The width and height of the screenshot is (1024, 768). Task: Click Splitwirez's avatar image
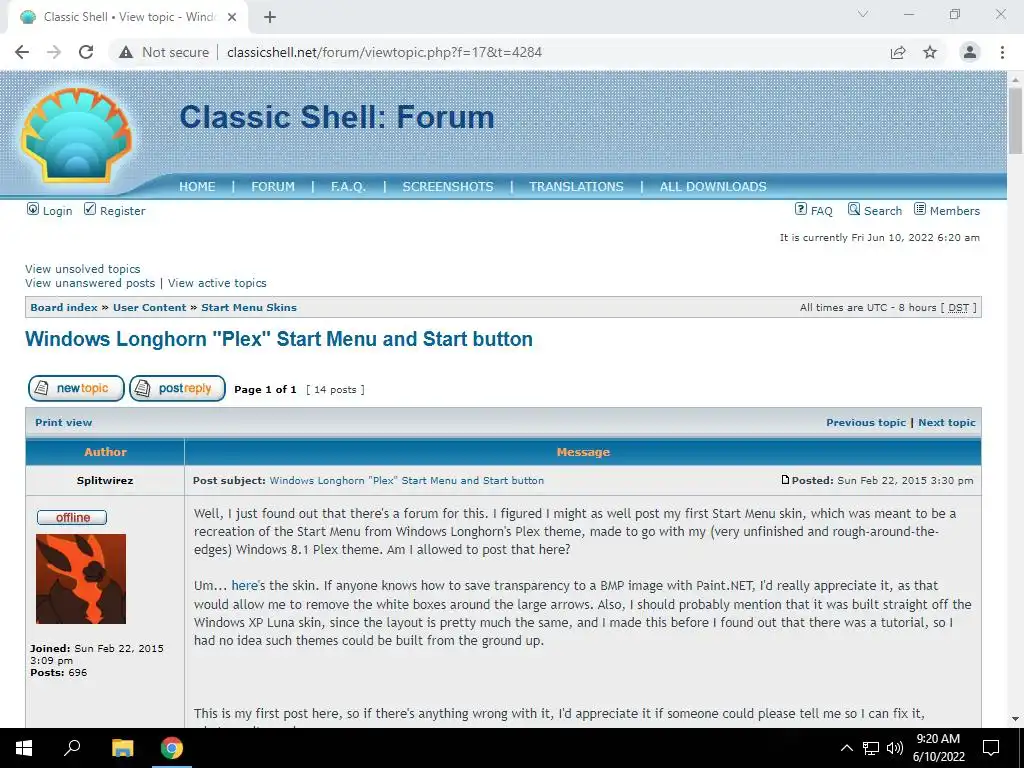pos(81,579)
